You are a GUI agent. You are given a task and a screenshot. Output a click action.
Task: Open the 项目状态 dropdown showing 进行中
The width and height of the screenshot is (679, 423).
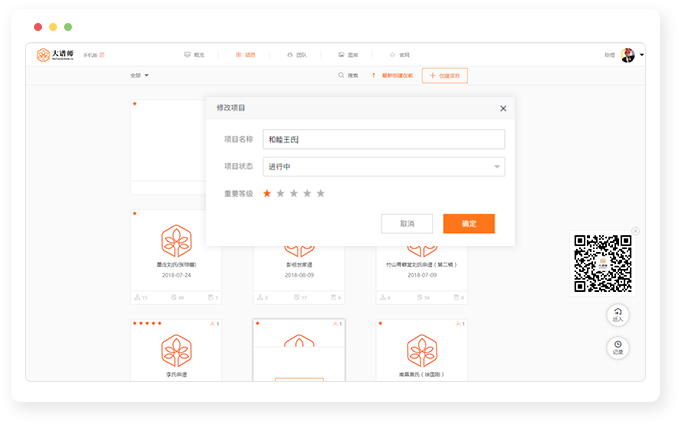point(383,167)
